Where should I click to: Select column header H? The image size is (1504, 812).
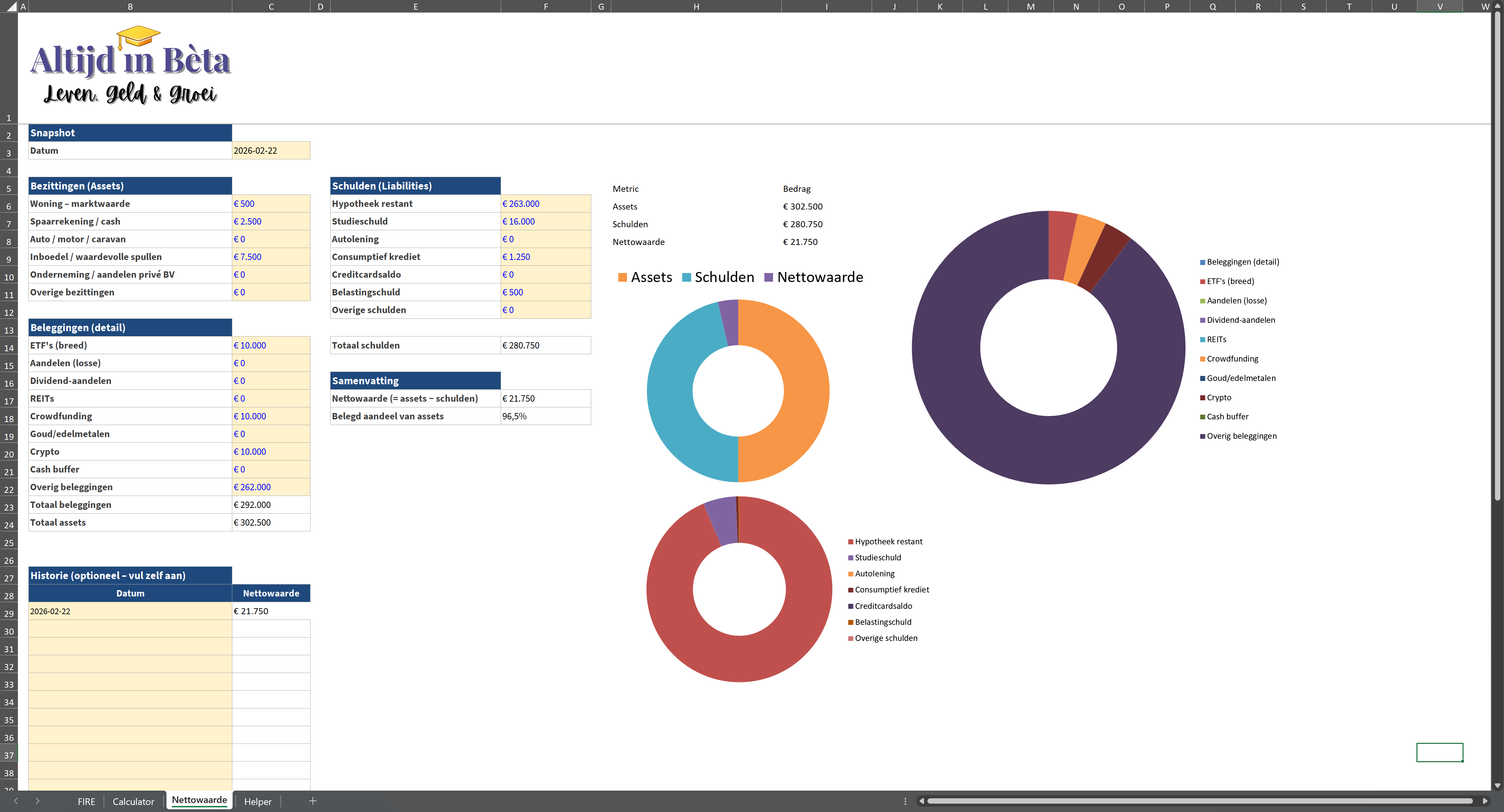(x=696, y=6)
